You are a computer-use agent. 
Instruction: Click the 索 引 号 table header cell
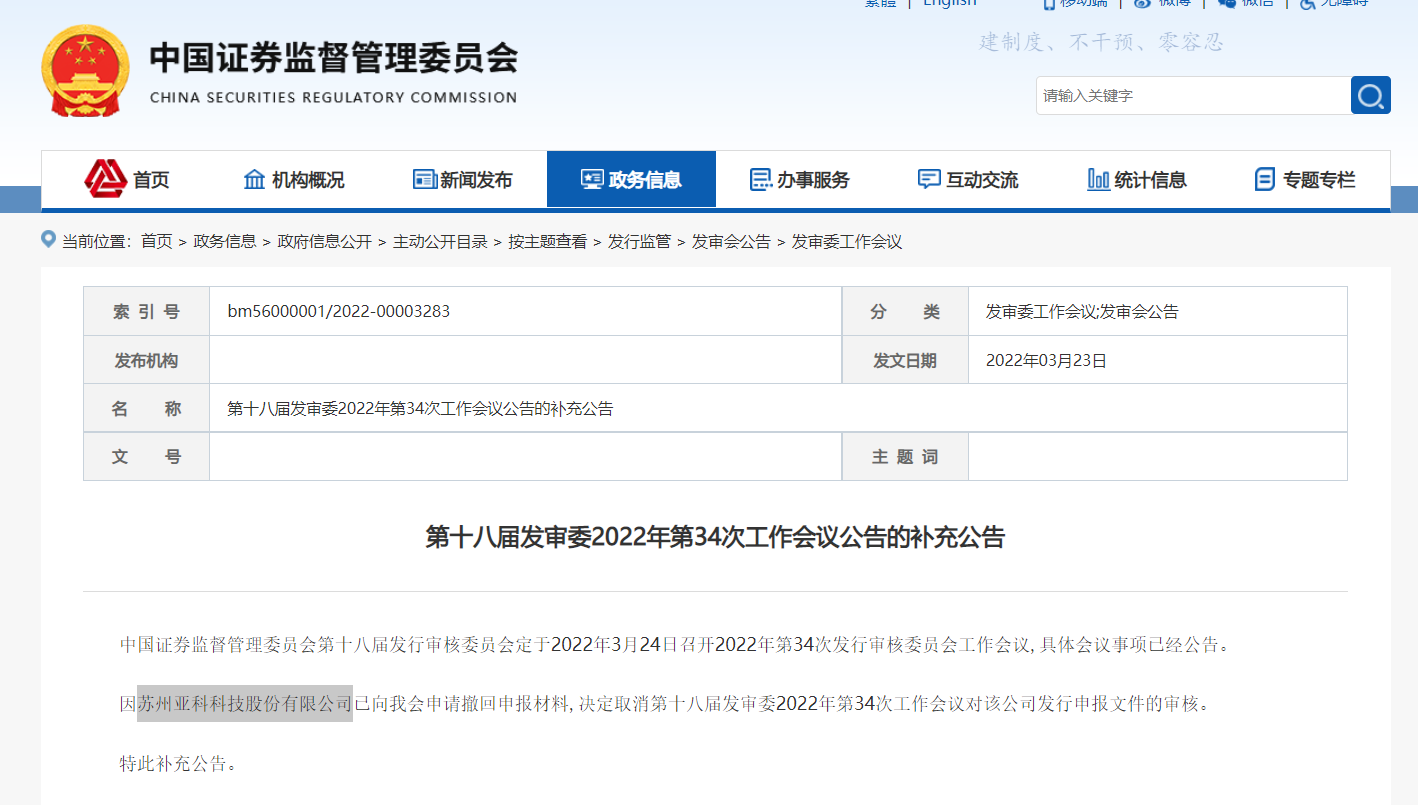[146, 311]
